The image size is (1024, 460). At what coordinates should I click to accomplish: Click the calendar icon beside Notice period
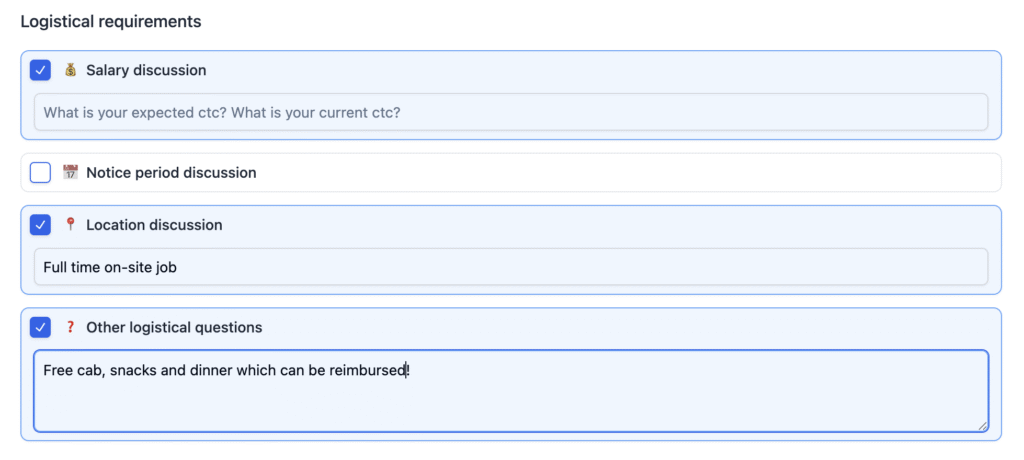(71, 172)
